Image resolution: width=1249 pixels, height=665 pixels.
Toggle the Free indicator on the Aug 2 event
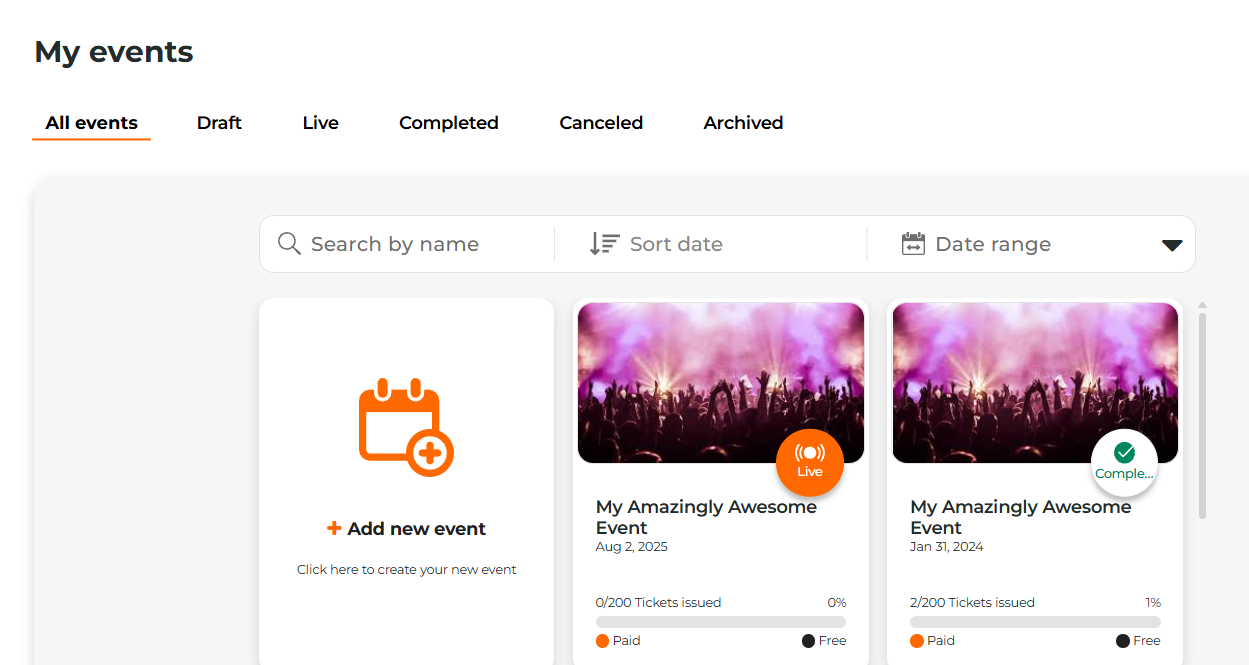pyautogui.click(x=806, y=640)
